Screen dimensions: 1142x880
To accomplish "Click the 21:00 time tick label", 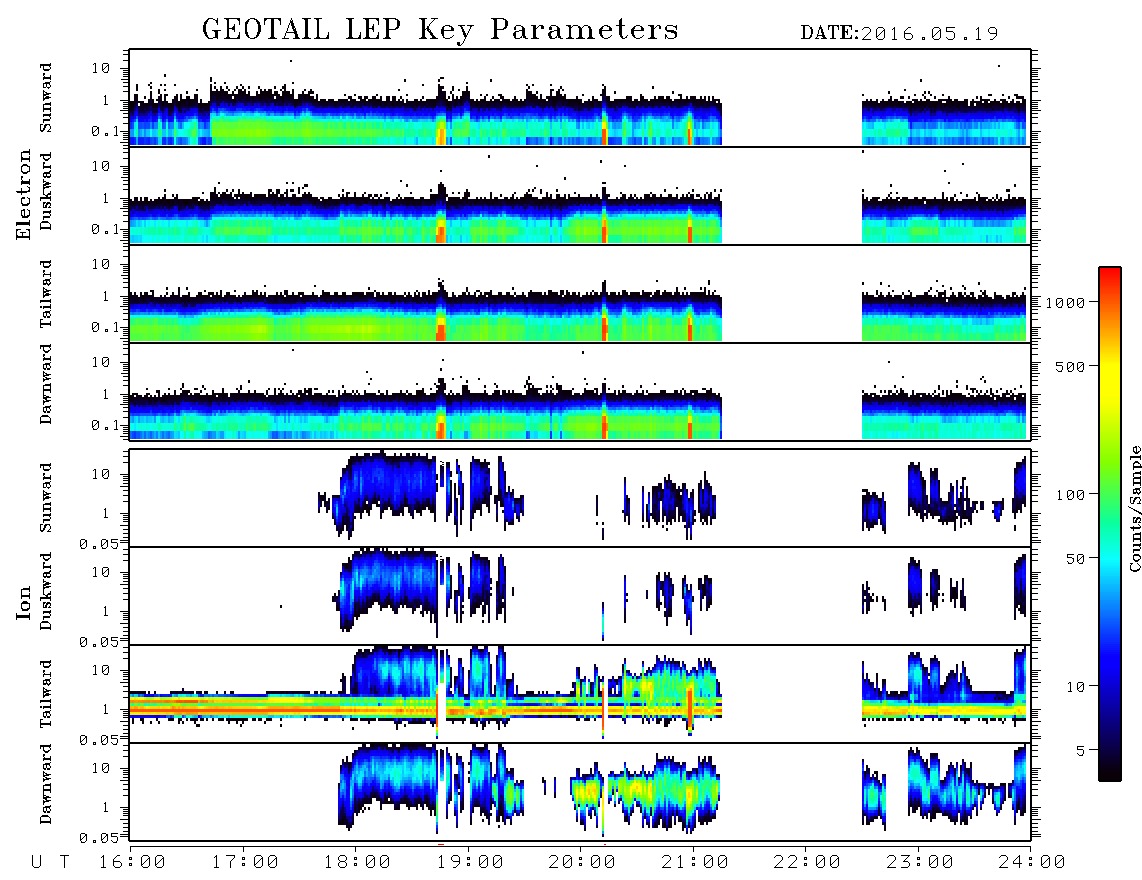I will (695, 863).
